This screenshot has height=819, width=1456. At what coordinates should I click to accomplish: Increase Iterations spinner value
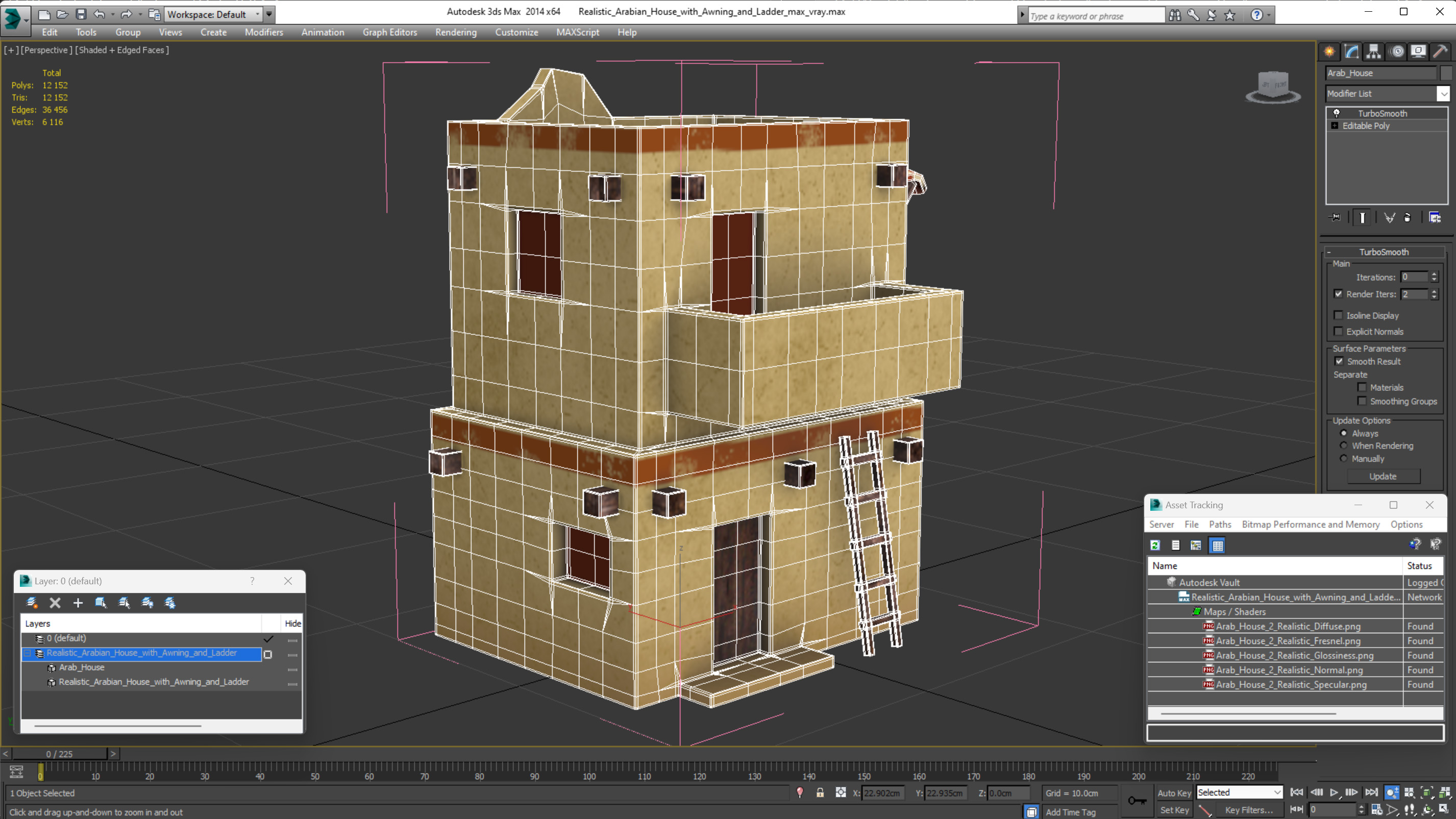1434,274
